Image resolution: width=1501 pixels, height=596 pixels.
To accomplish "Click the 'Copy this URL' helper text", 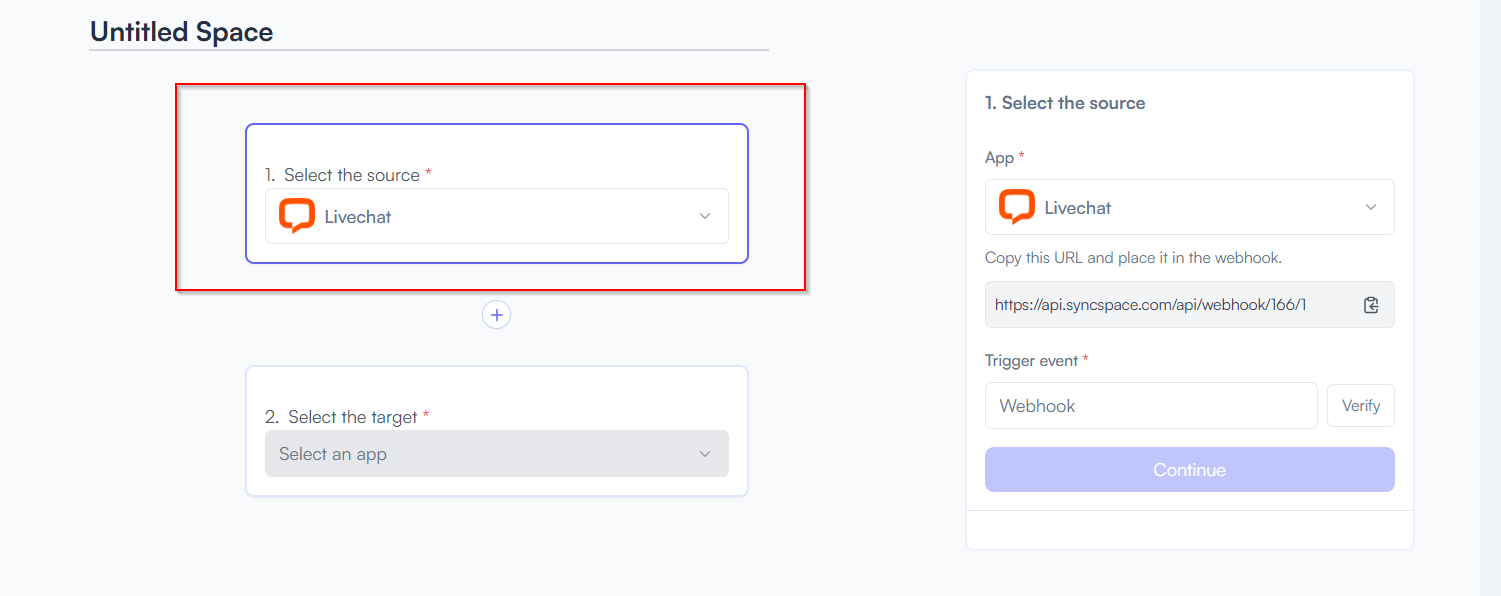I will pos(1133,258).
